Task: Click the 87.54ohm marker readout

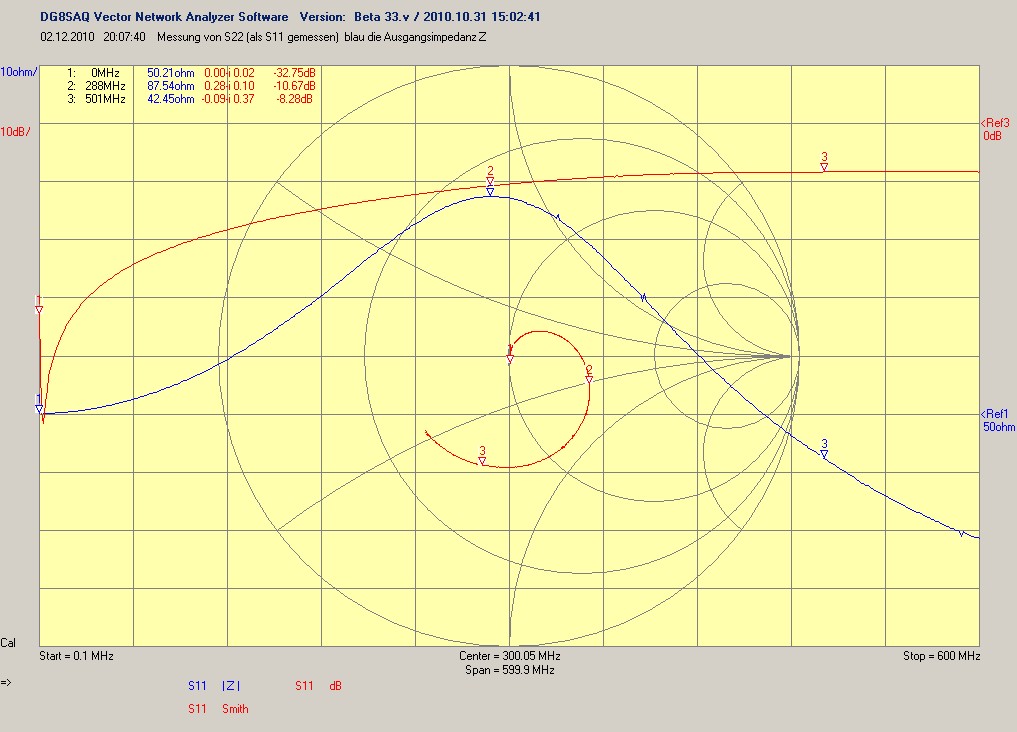Action: pyautogui.click(x=171, y=86)
